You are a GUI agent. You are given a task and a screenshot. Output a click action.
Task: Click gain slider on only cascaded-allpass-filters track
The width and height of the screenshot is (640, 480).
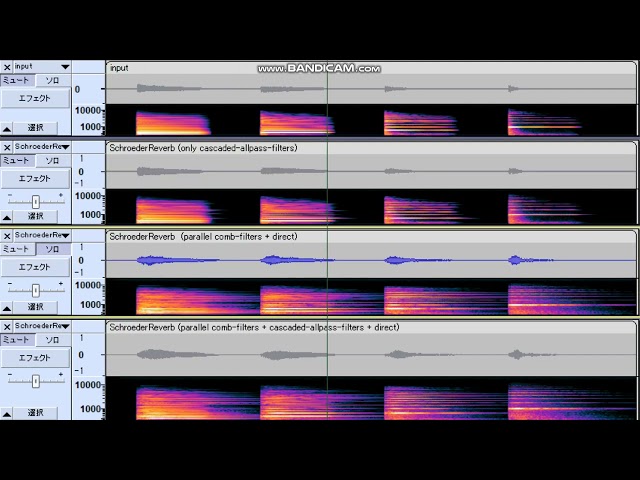[36, 201]
